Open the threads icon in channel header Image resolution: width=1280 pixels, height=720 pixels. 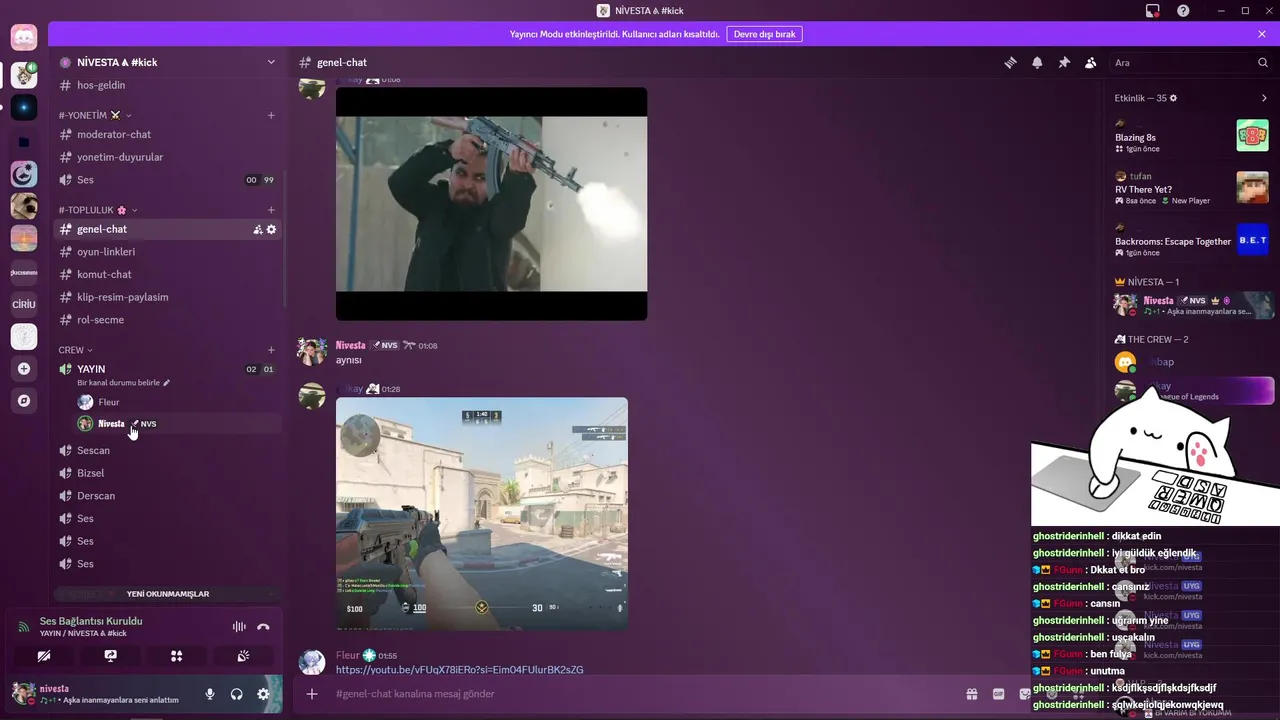1010,62
